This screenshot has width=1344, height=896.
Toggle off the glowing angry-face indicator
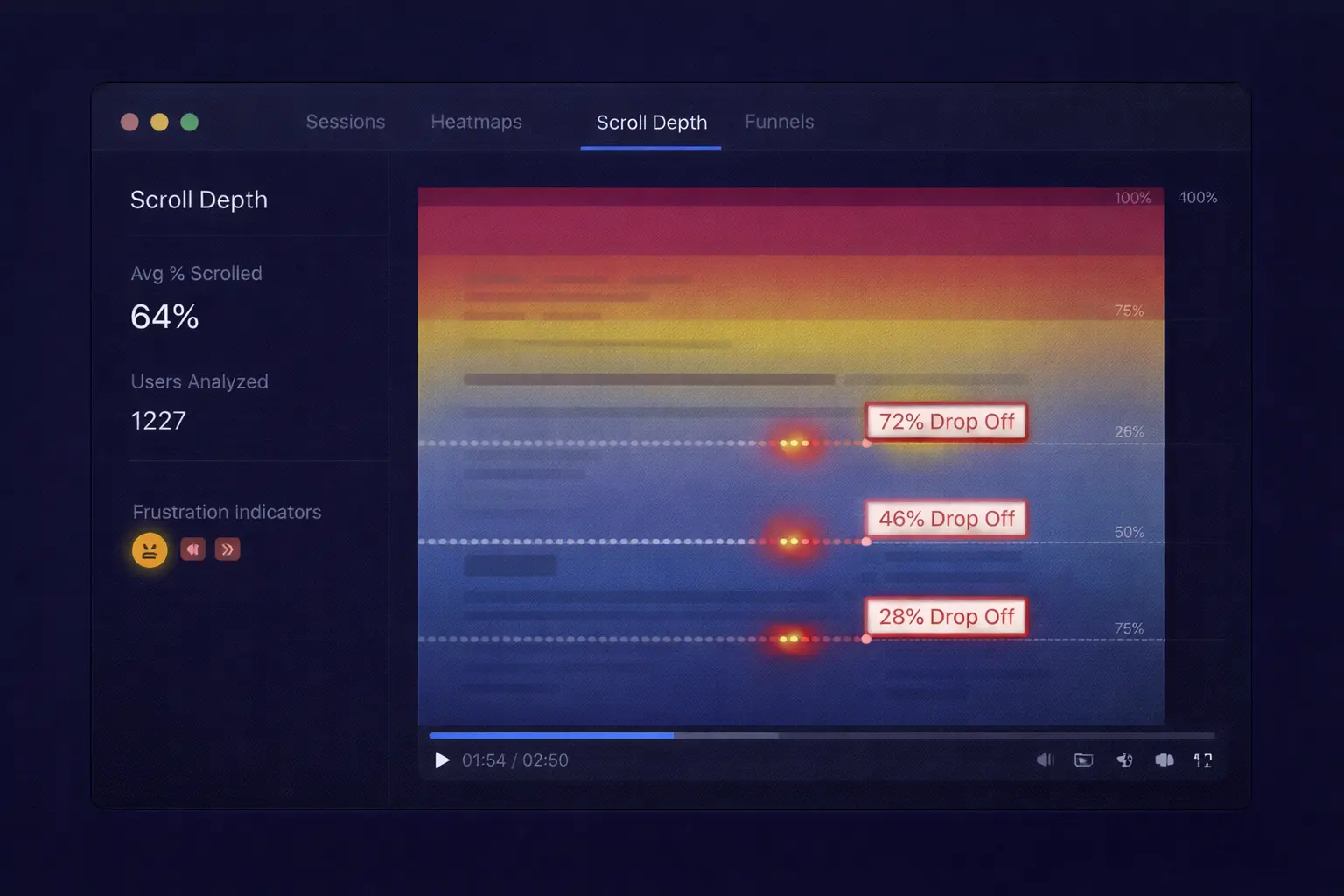click(x=149, y=549)
